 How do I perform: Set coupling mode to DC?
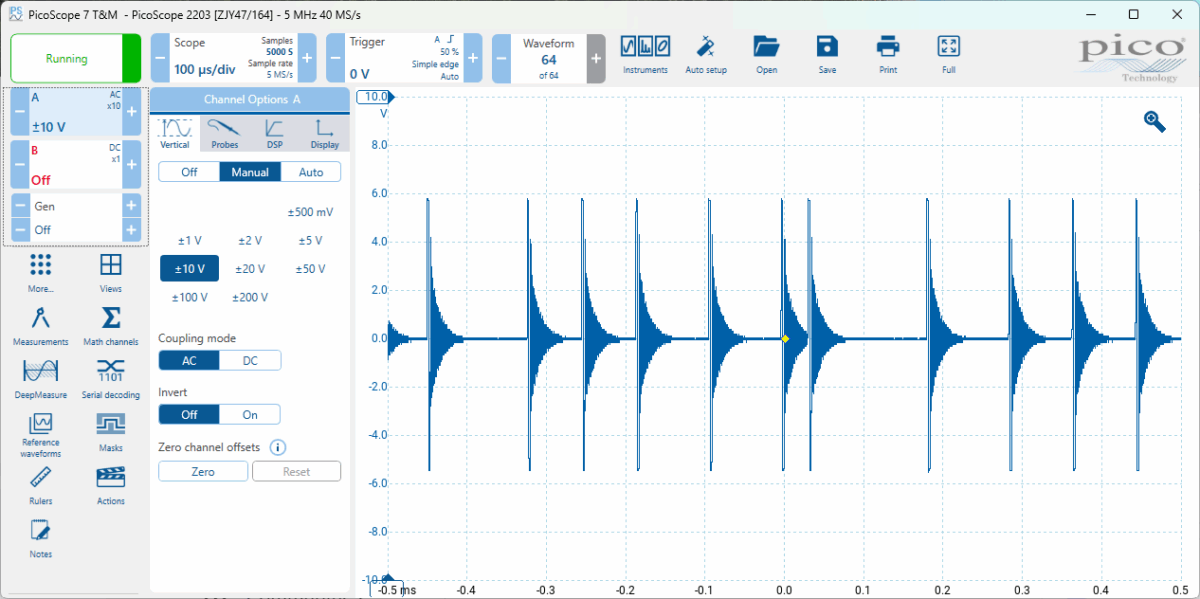point(250,361)
